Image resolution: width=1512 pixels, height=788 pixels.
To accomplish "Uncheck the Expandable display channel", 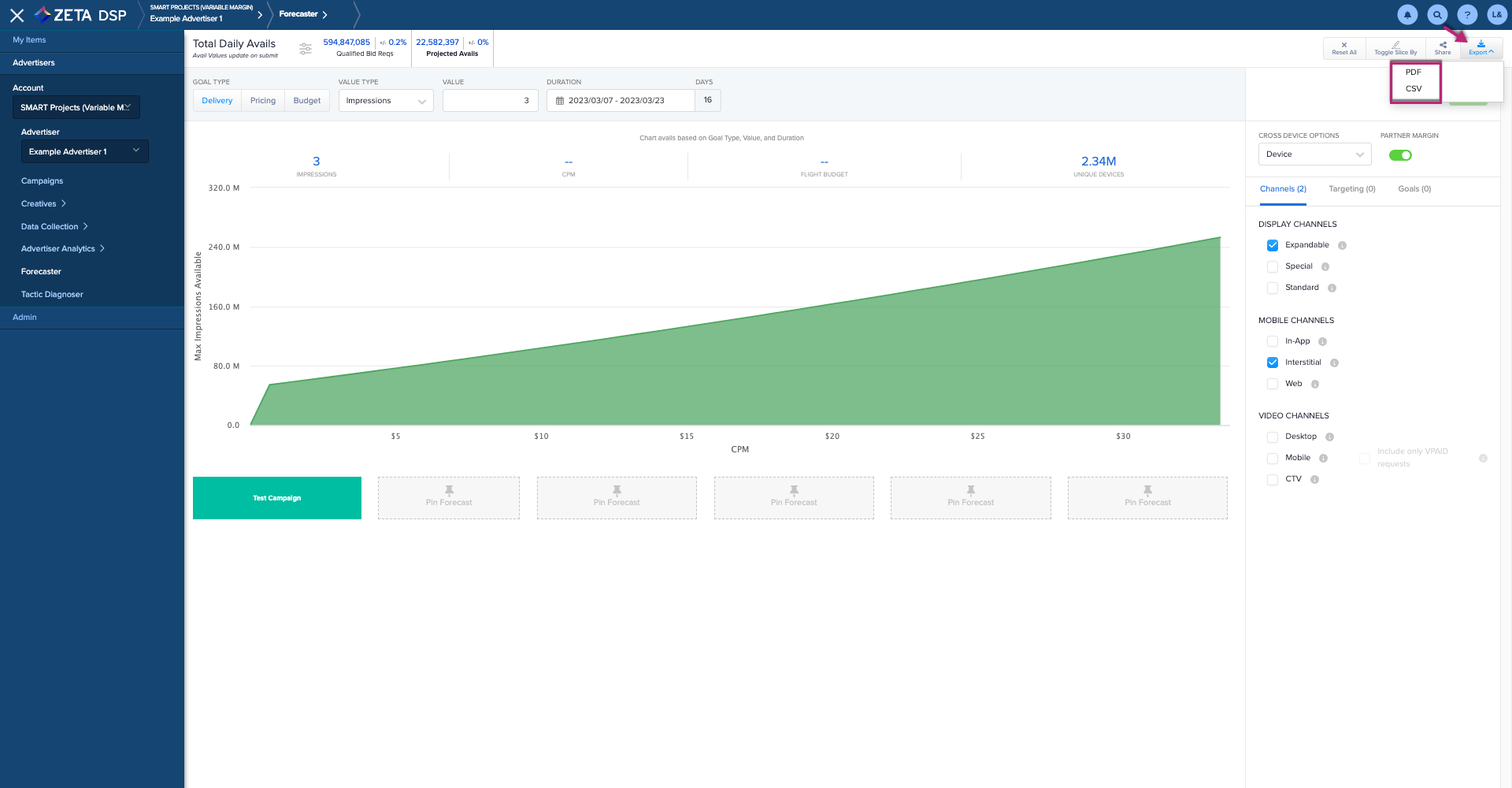I will point(1273,246).
